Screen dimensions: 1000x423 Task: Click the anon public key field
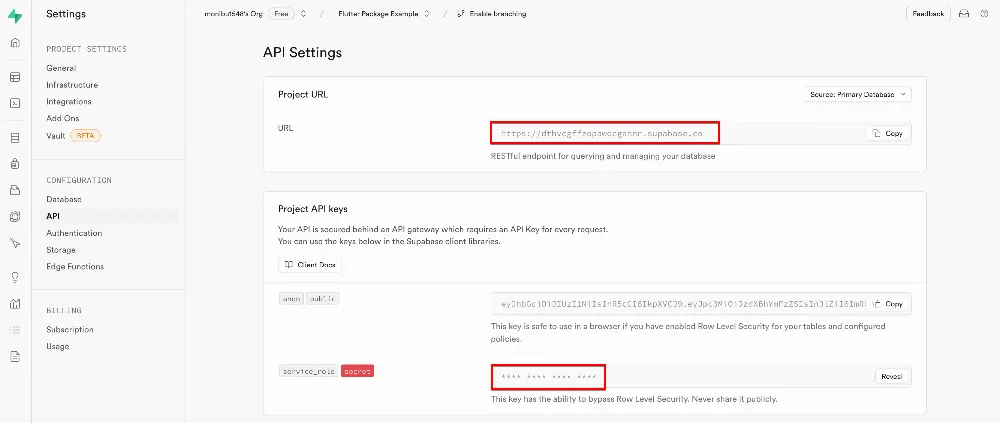(680, 304)
